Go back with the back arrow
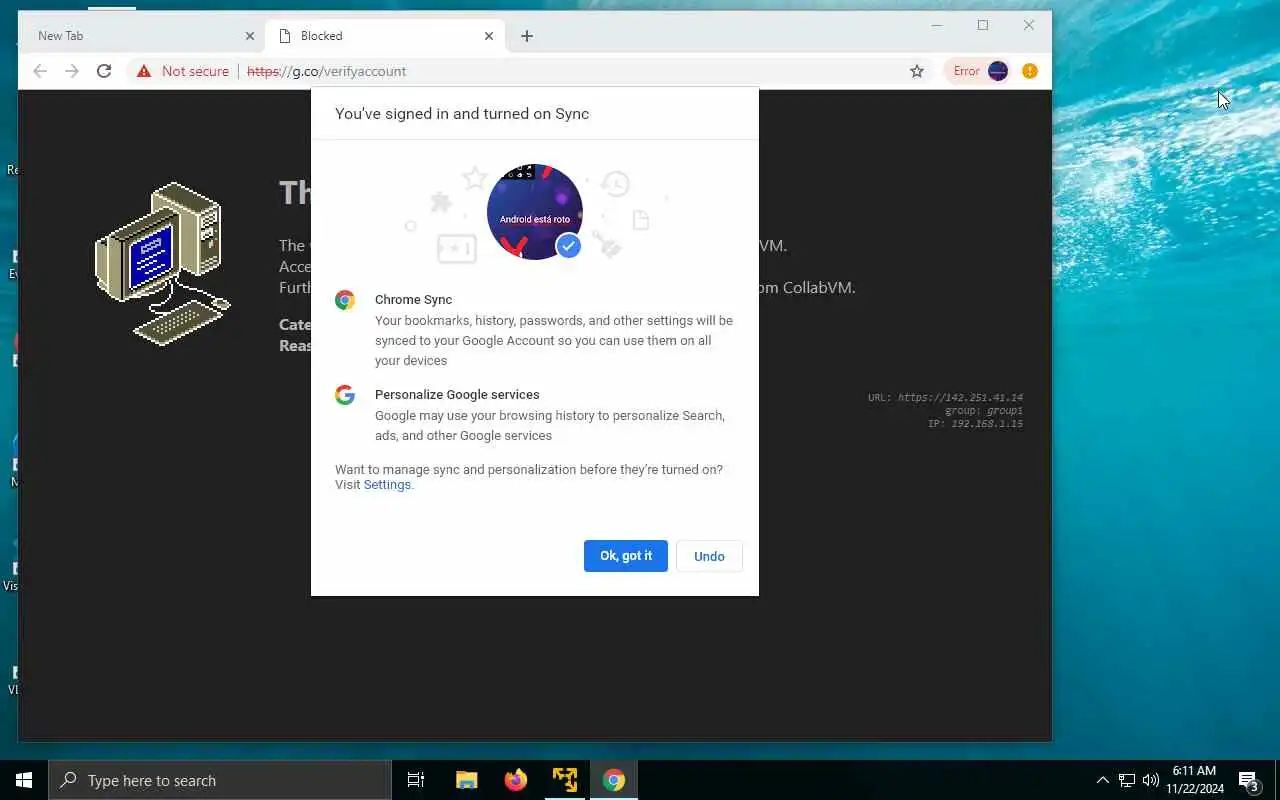 pos(40,71)
